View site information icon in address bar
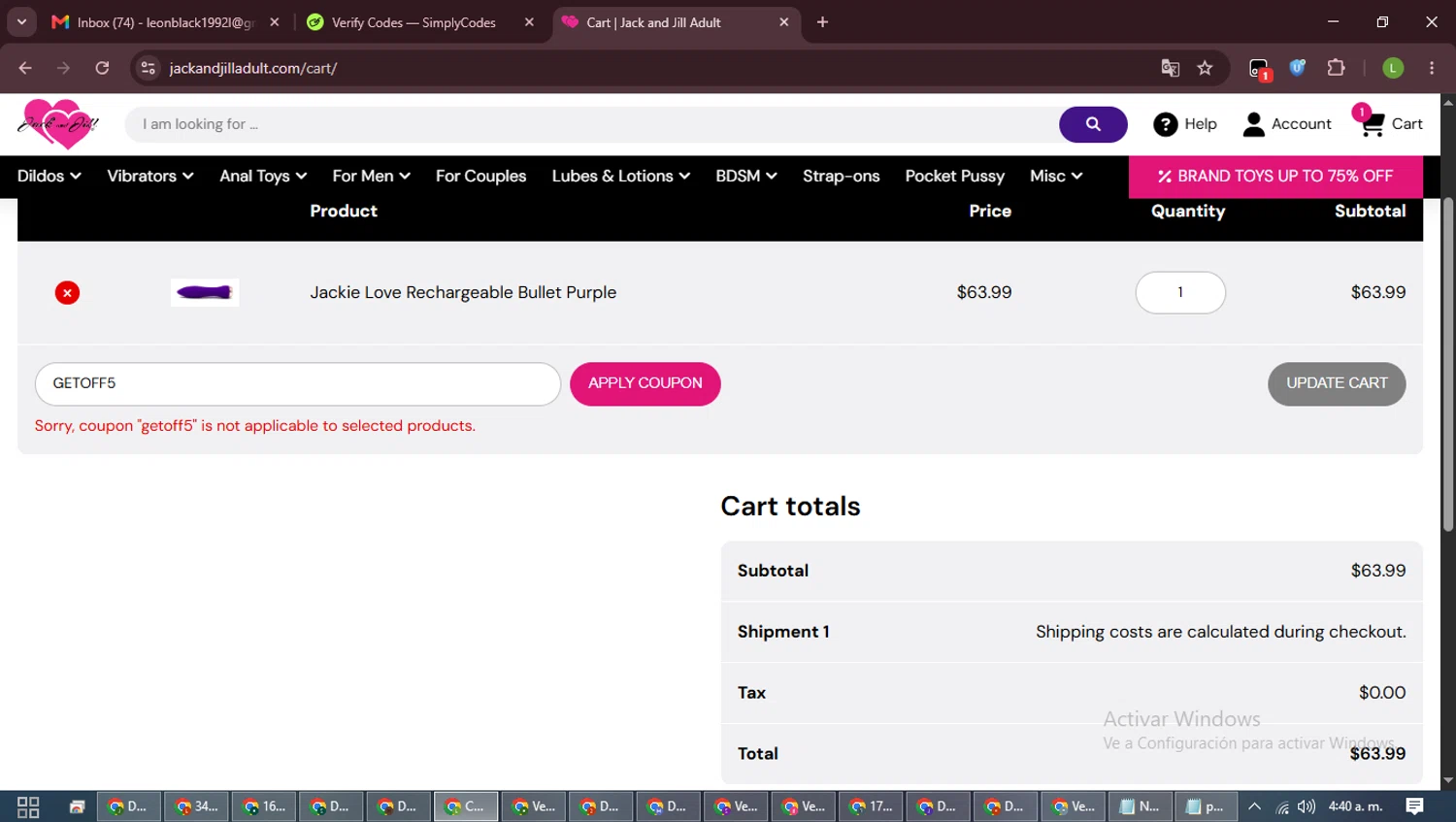The width and height of the screenshot is (1456, 822). point(148,68)
